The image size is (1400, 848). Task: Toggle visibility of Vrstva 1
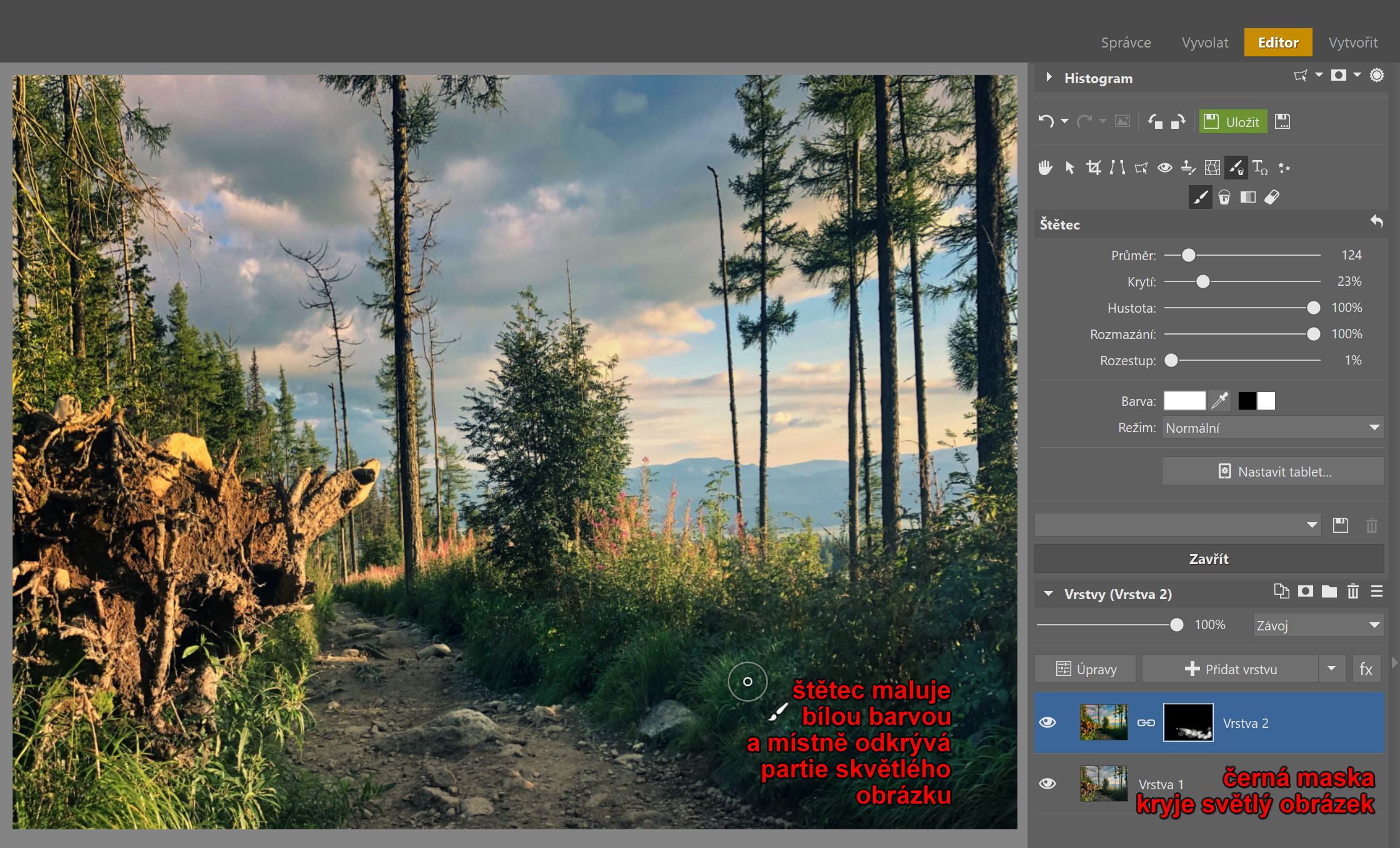click(x=1048, y=783)
